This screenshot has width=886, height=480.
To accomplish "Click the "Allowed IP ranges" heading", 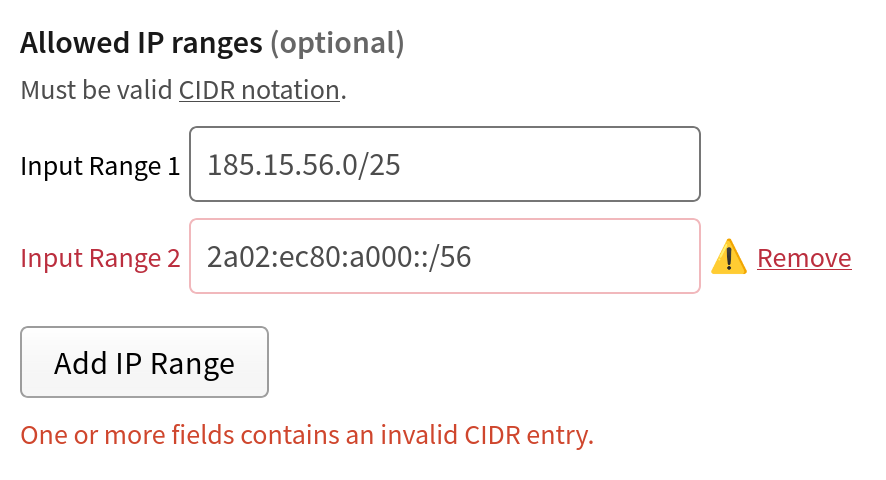I will coord(141,43).
